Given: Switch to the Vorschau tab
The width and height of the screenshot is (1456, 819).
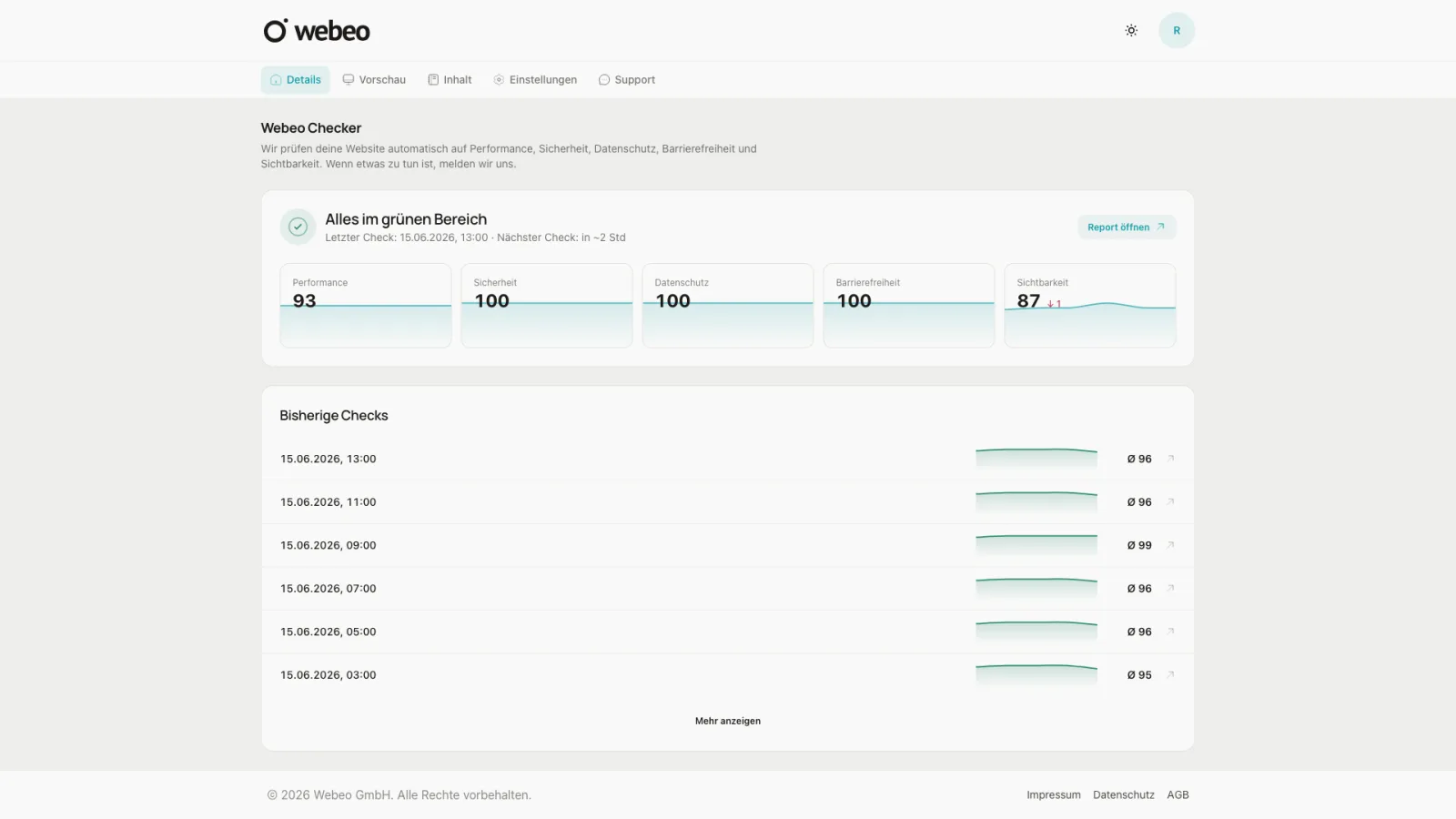Looking at the screenshot, I should (x=374, y=80).
